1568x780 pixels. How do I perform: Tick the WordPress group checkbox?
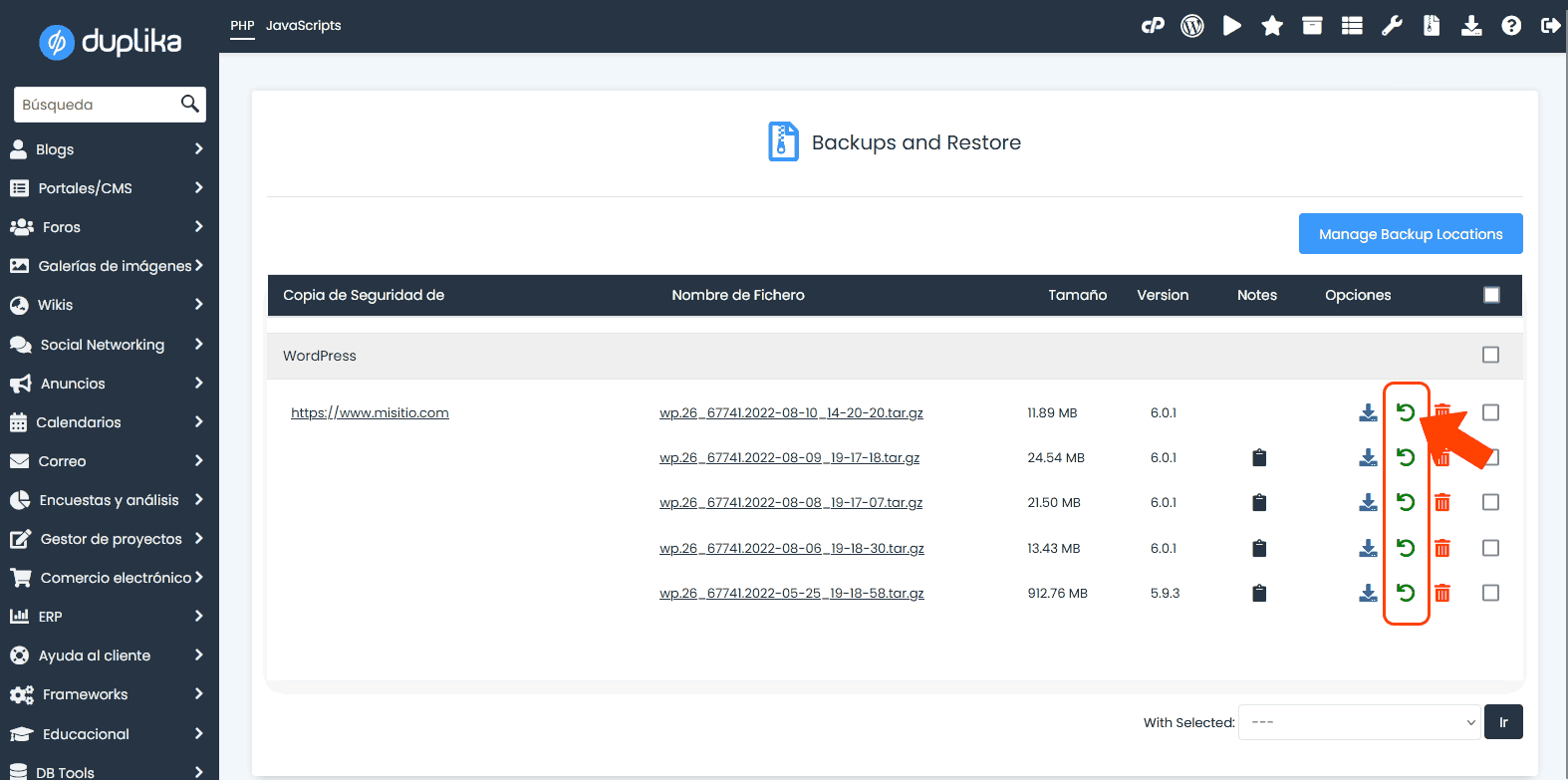pos(1490,356)
